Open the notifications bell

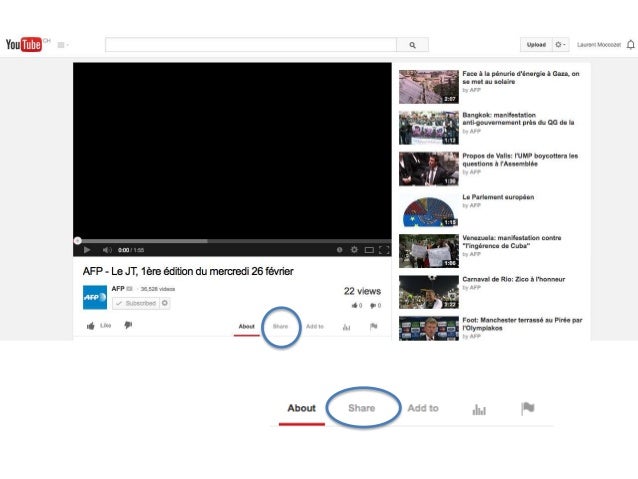(x=630, y=45)
